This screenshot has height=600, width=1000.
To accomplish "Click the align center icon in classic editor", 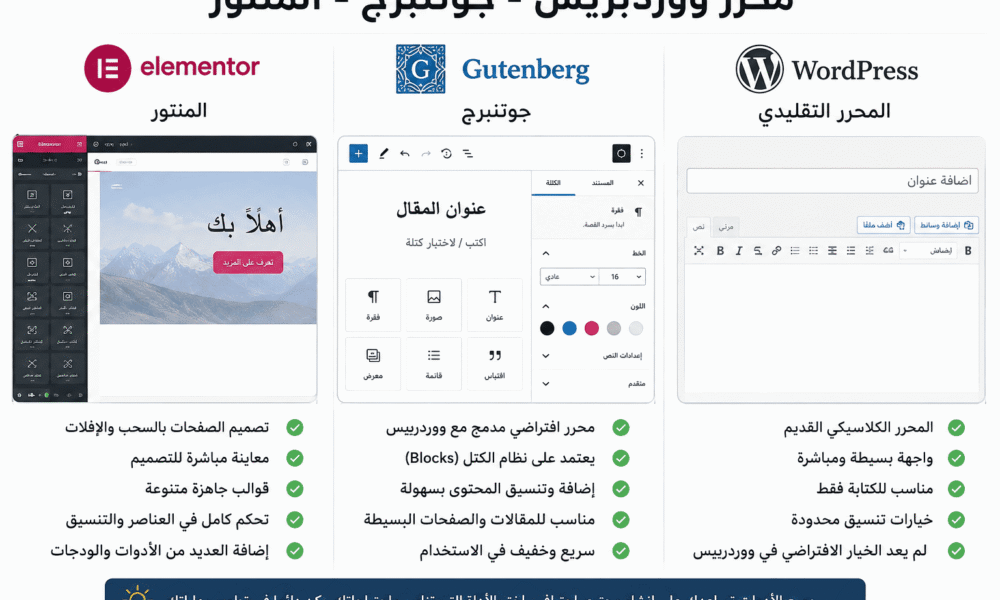I will click(x=832, y=251).
